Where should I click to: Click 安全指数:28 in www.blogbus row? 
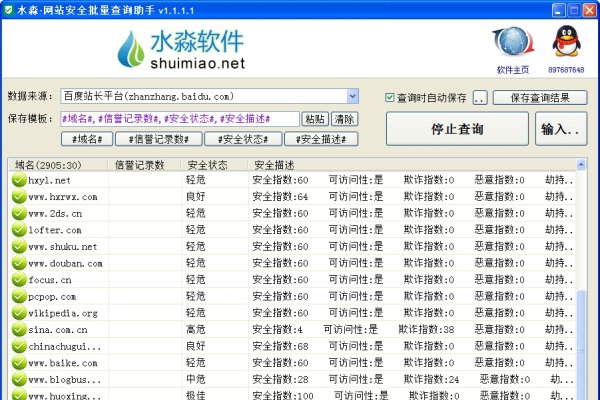280,380
